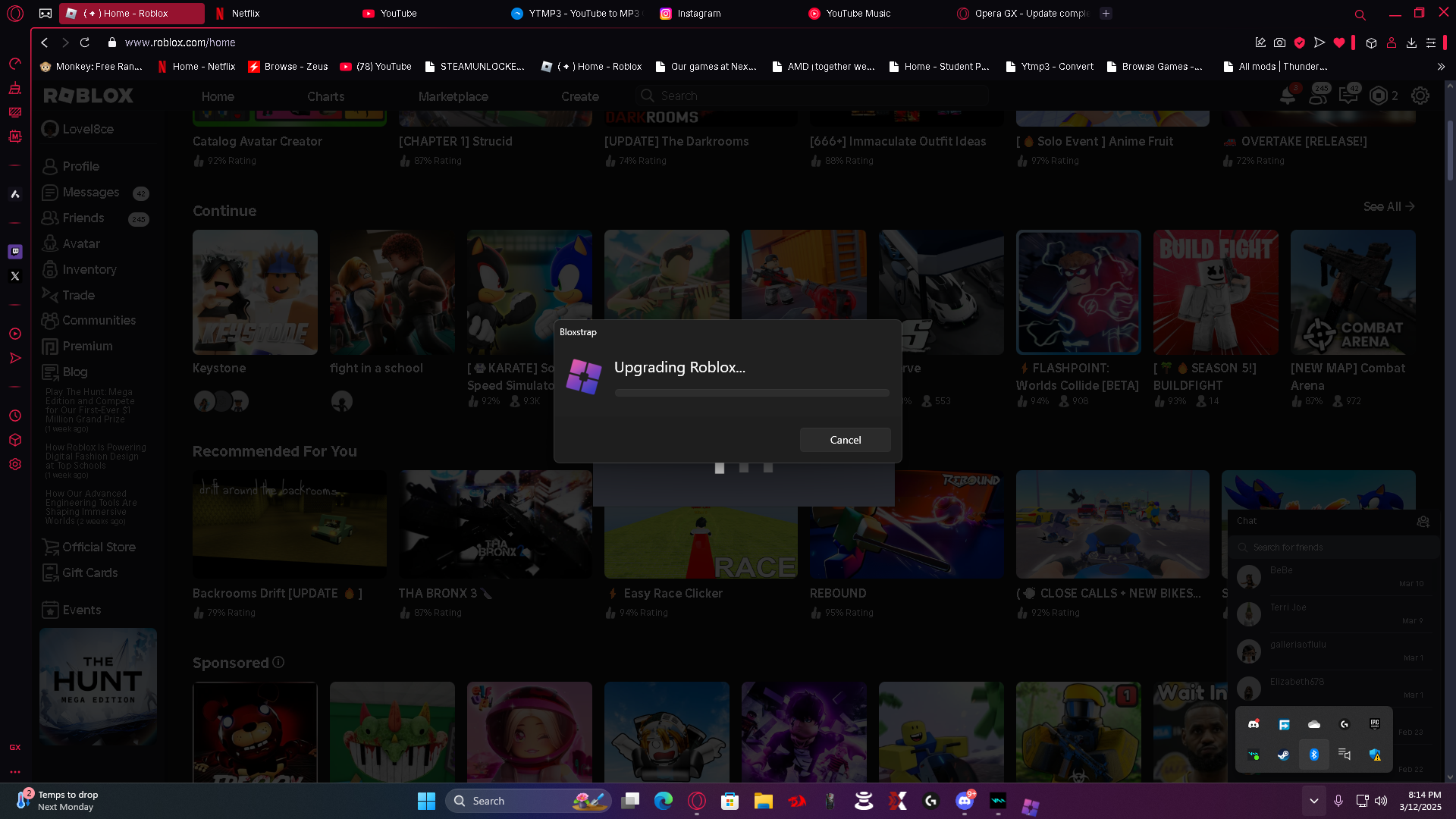This screenshot has width=1456, height=819.
Task: Open Roblox Robux balance icon
Action: pos(1379,96)
